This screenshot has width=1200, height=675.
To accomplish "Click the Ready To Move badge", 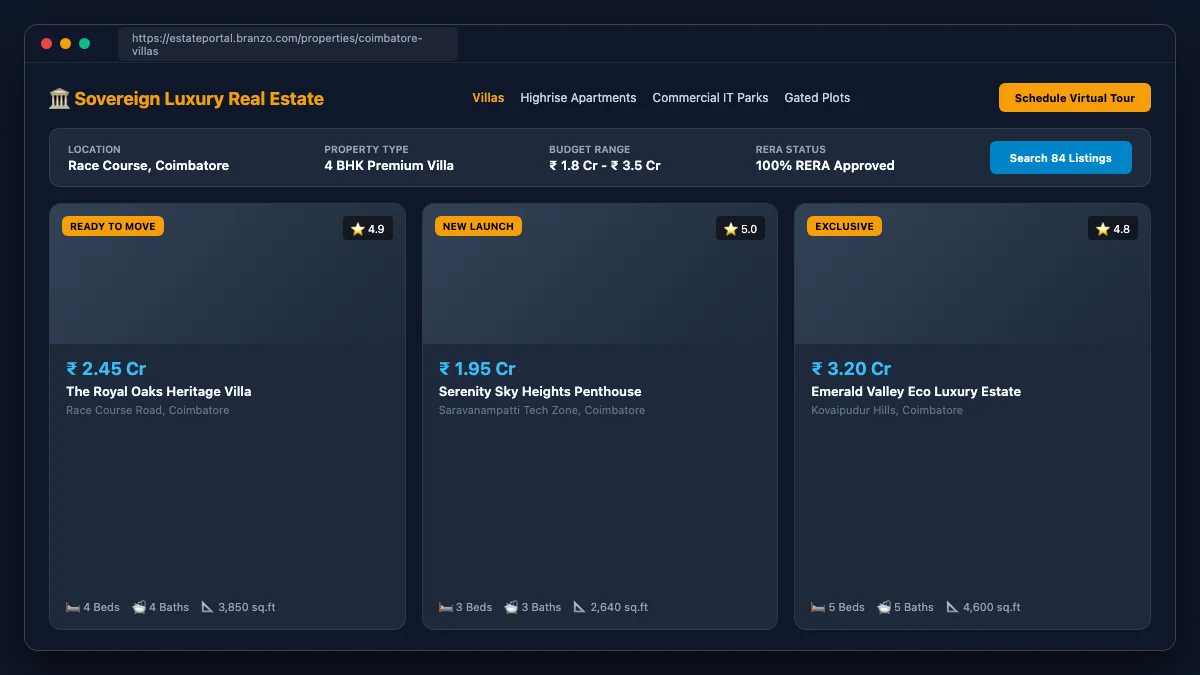I will pyautogui.click(x=113, y=226).
